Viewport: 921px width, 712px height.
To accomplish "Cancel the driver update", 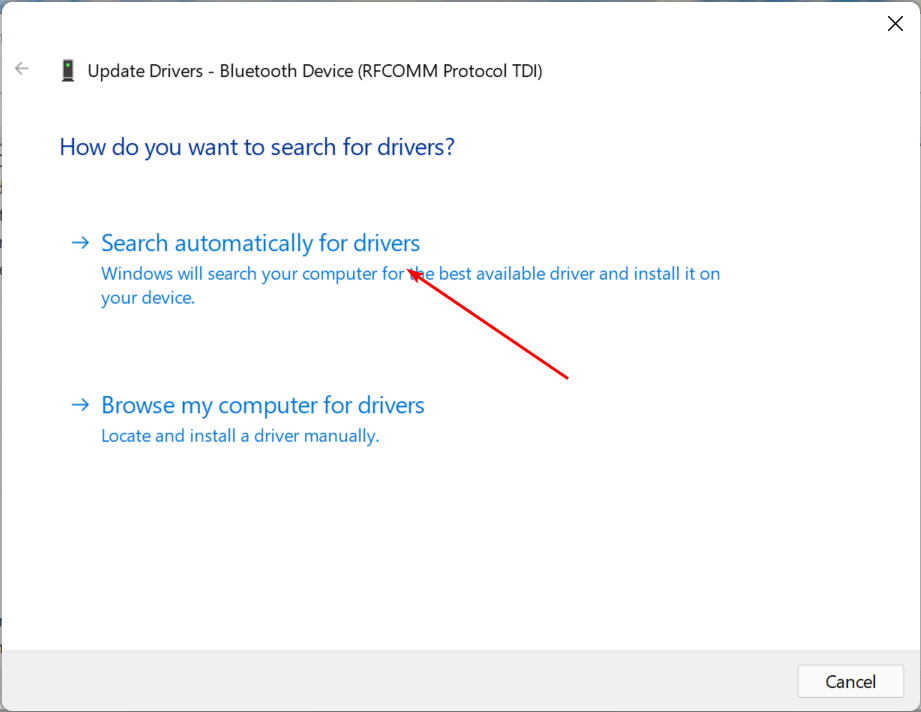I will (851, 681).
